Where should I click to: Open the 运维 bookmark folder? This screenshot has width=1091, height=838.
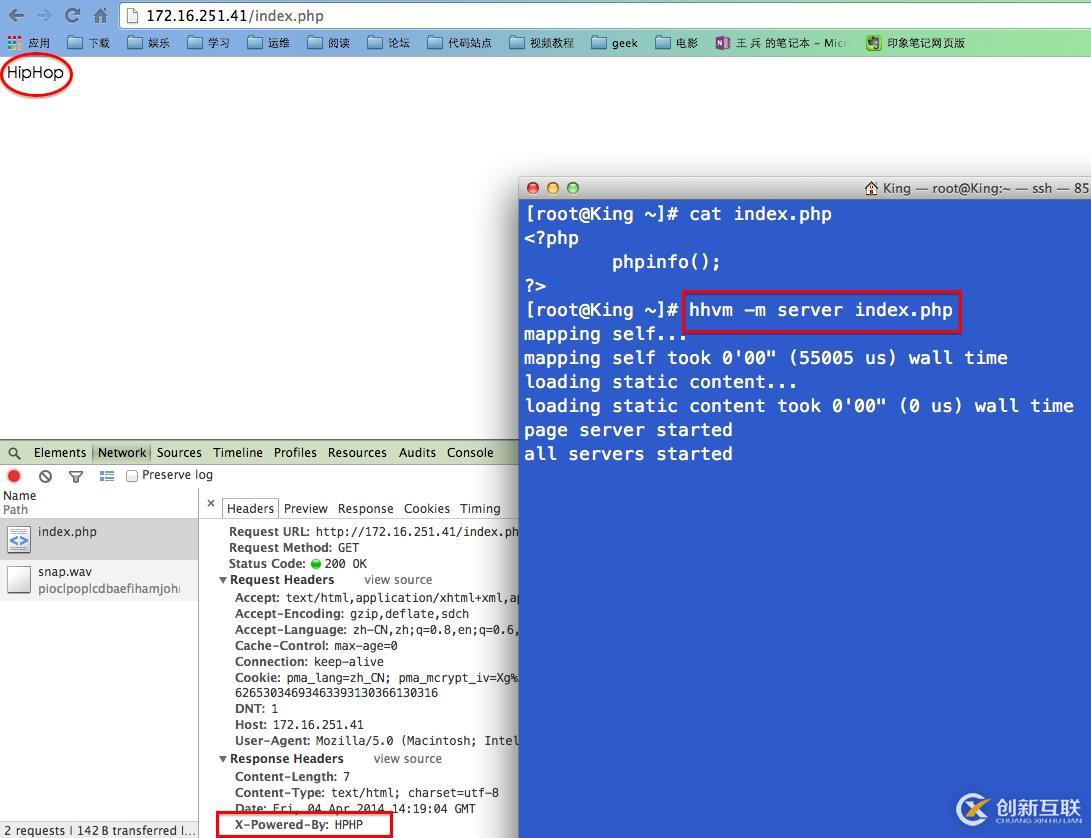269,43
